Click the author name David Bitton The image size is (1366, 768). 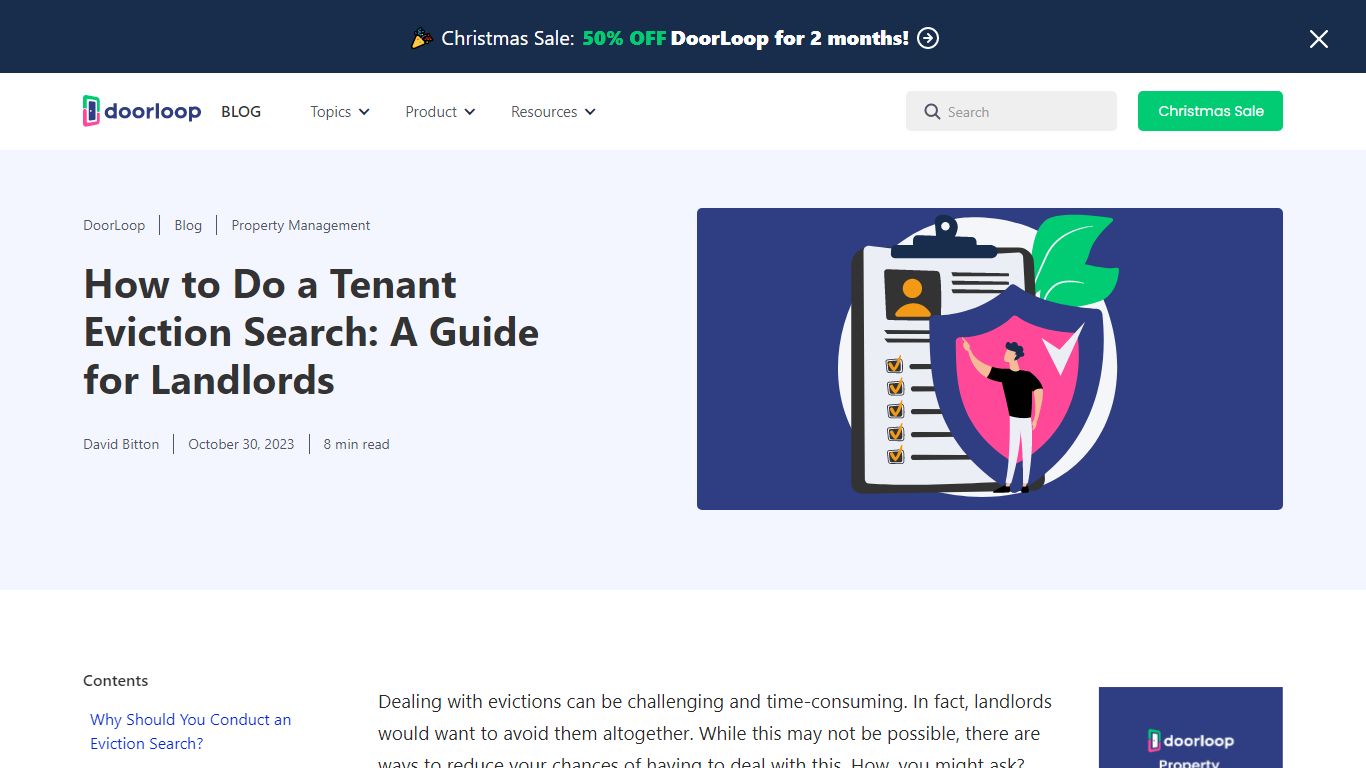121,444
